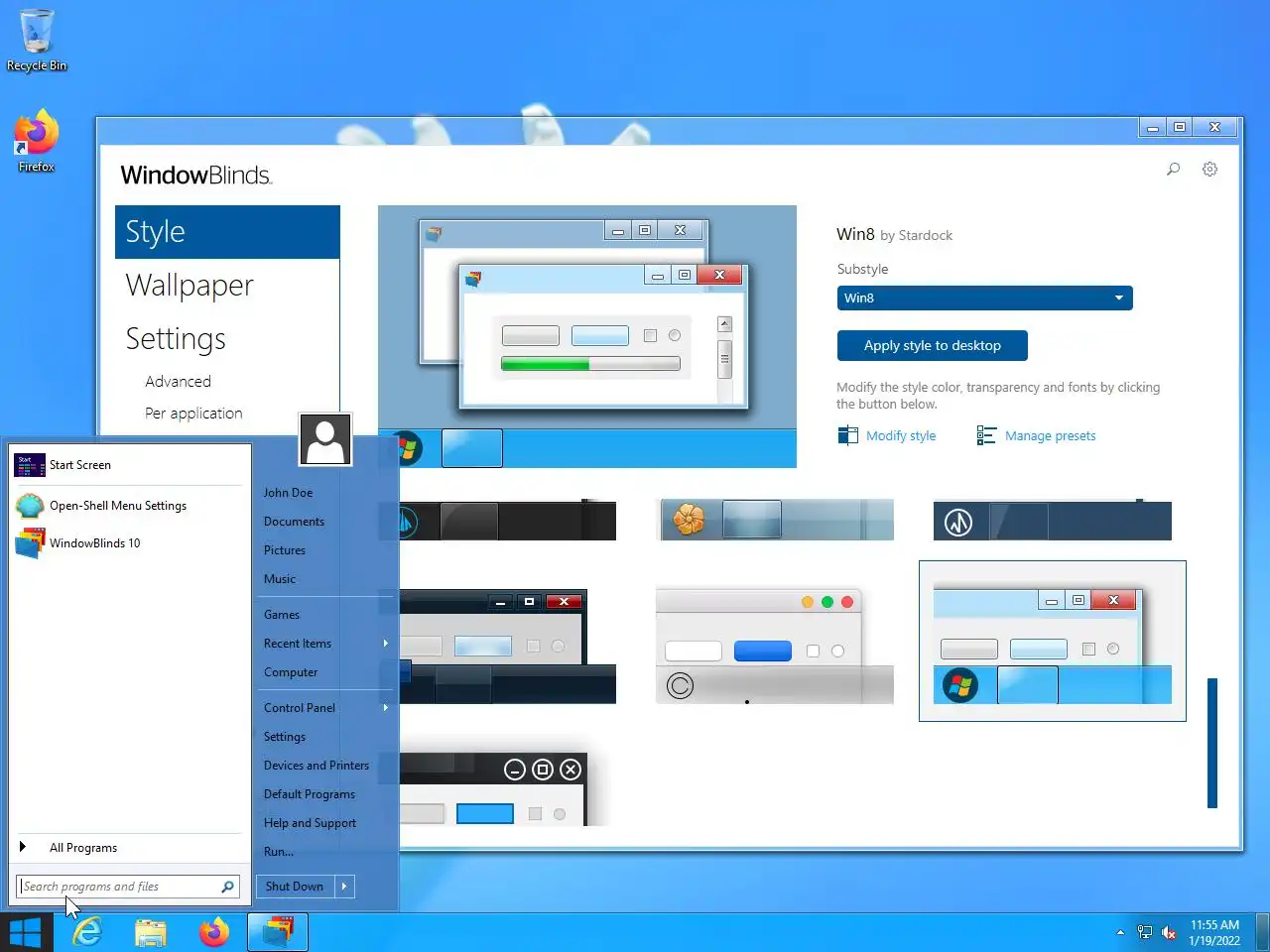Click the WindowBlinds 10 program icon
This screenshot has height=952, width=1270.
click(x=30, y=543)
